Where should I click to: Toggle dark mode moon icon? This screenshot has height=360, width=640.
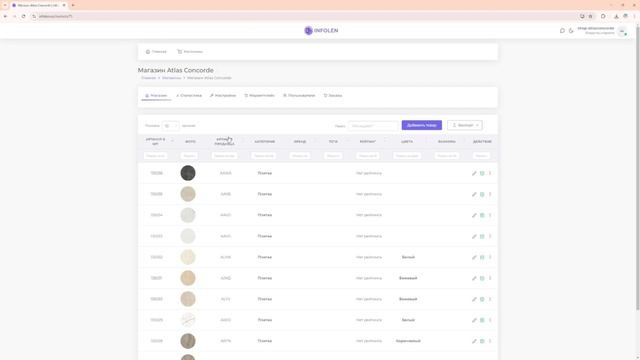571,31
